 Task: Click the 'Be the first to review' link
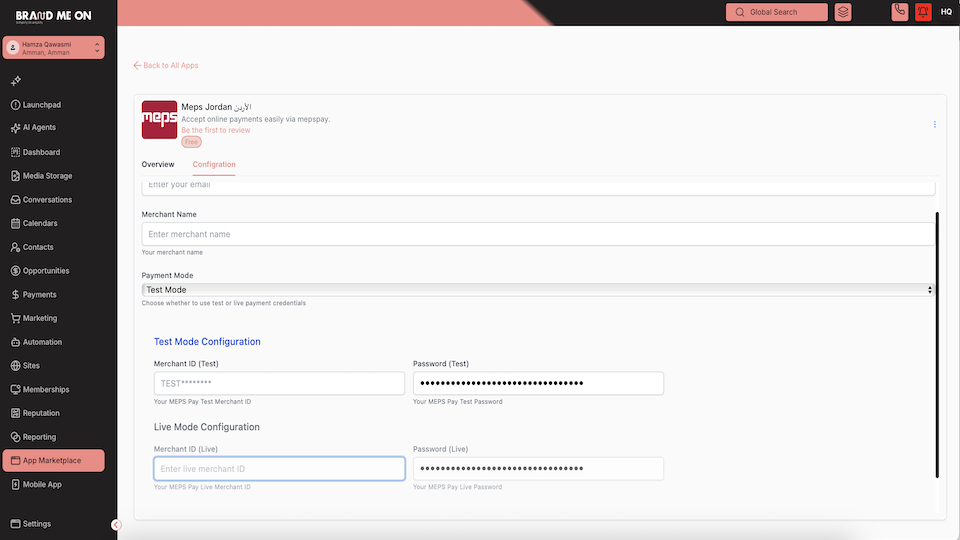click(216, 131)
